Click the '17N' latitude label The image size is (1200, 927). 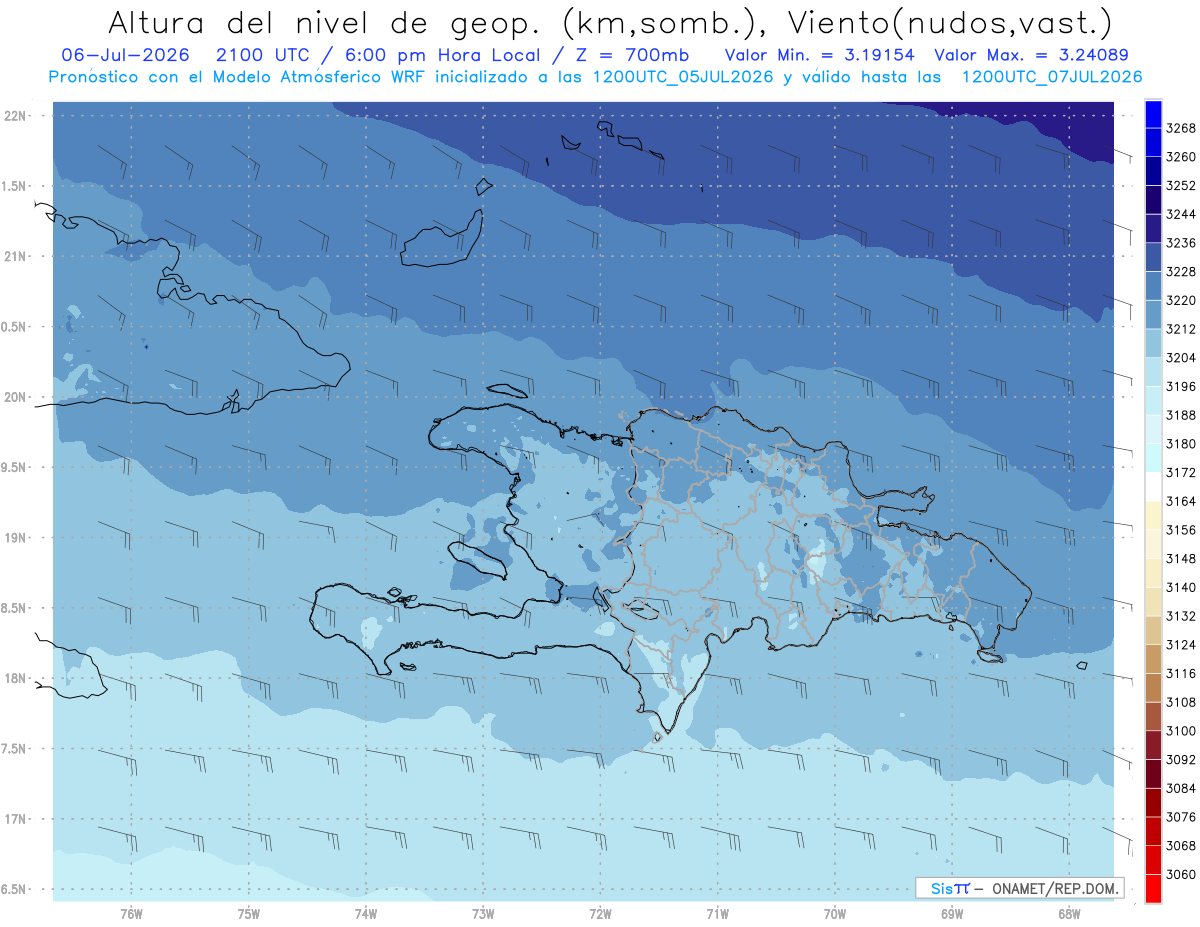coord(15,819)
